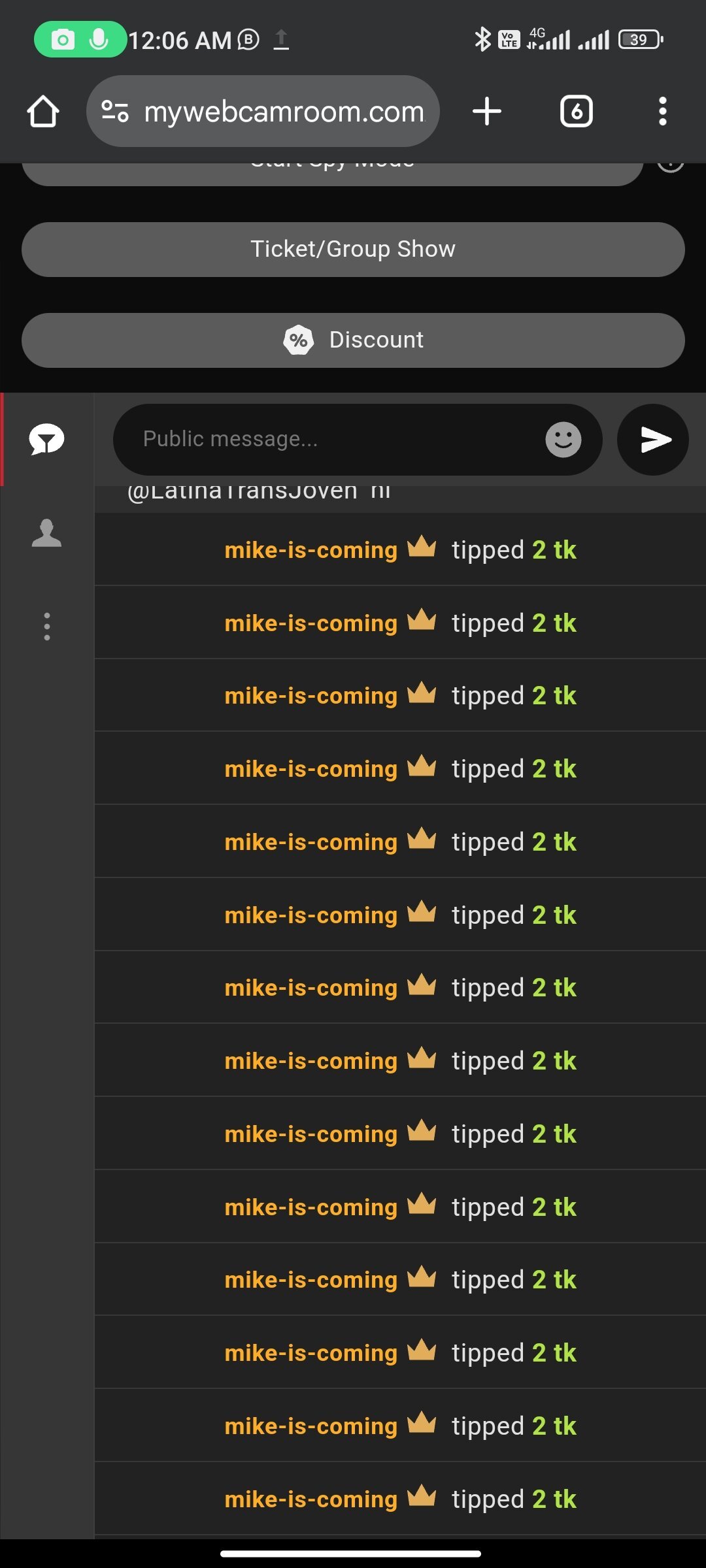
Task: Switch to the public chat tab
Action: (46, 439)
